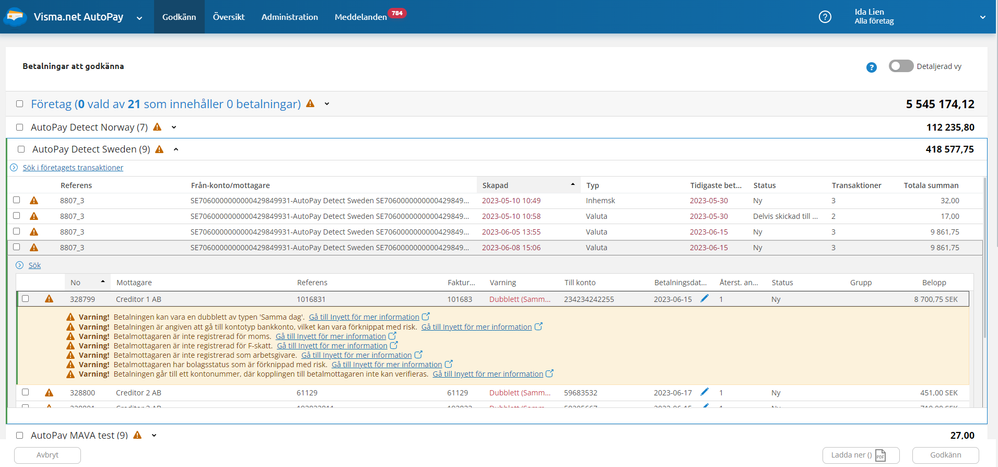
Task: Collapse AutoPay Detect Sweden chevron
Action: (176, 150)
